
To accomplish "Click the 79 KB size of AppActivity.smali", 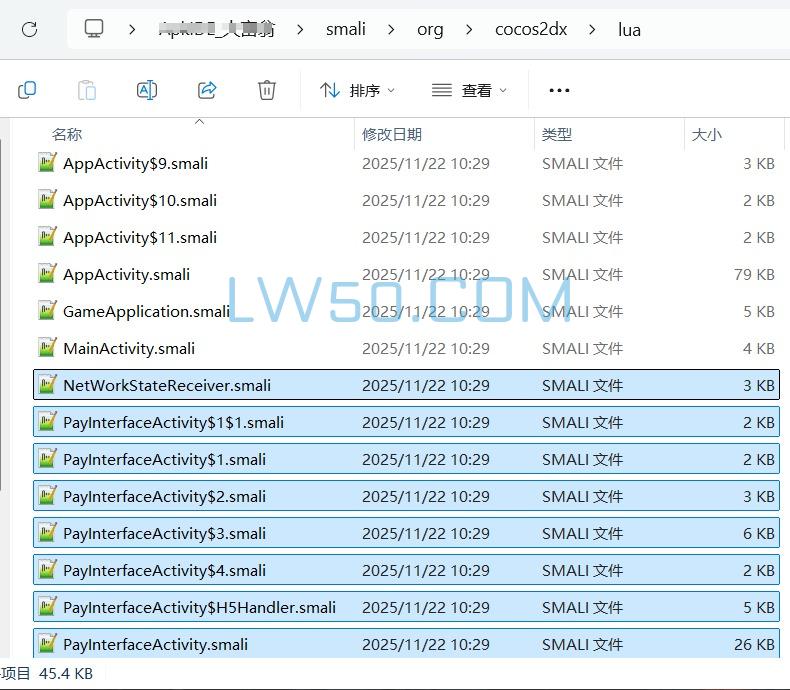I will pyautogui.click(x=754, y=274).
